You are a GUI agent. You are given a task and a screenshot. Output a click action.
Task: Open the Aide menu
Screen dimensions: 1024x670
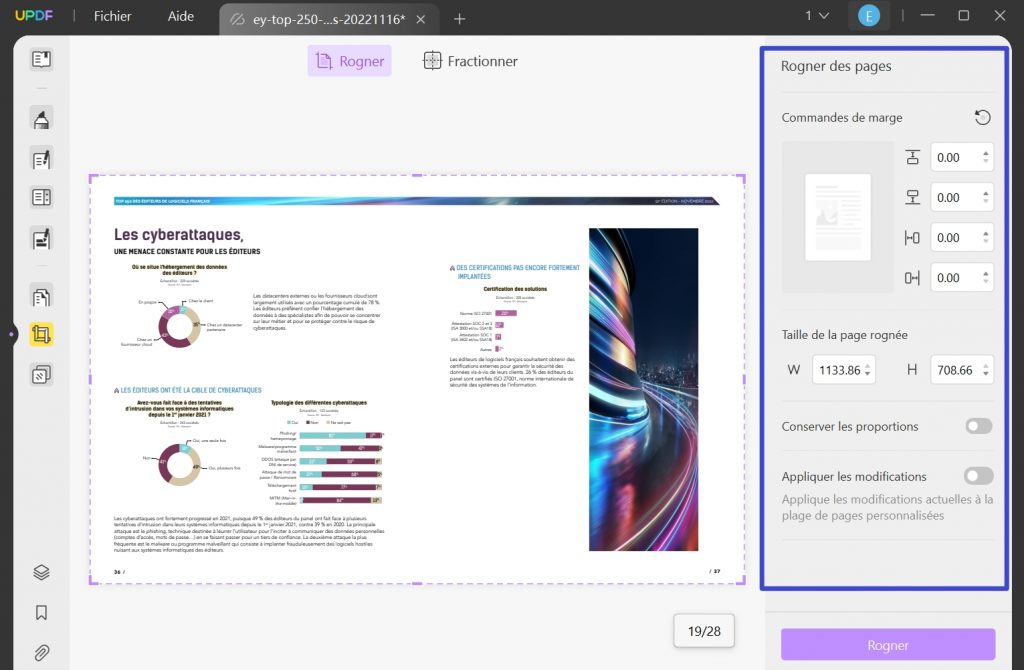click(x=180, y=16)
